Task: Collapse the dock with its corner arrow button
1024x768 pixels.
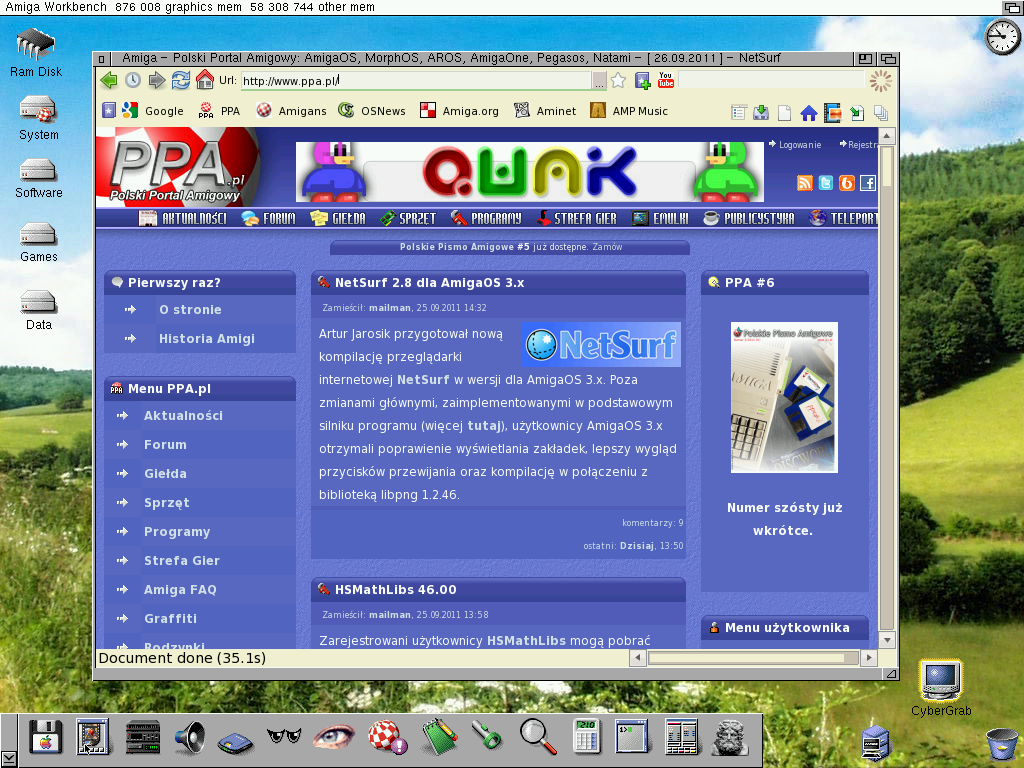Action: tap(9, 760)
